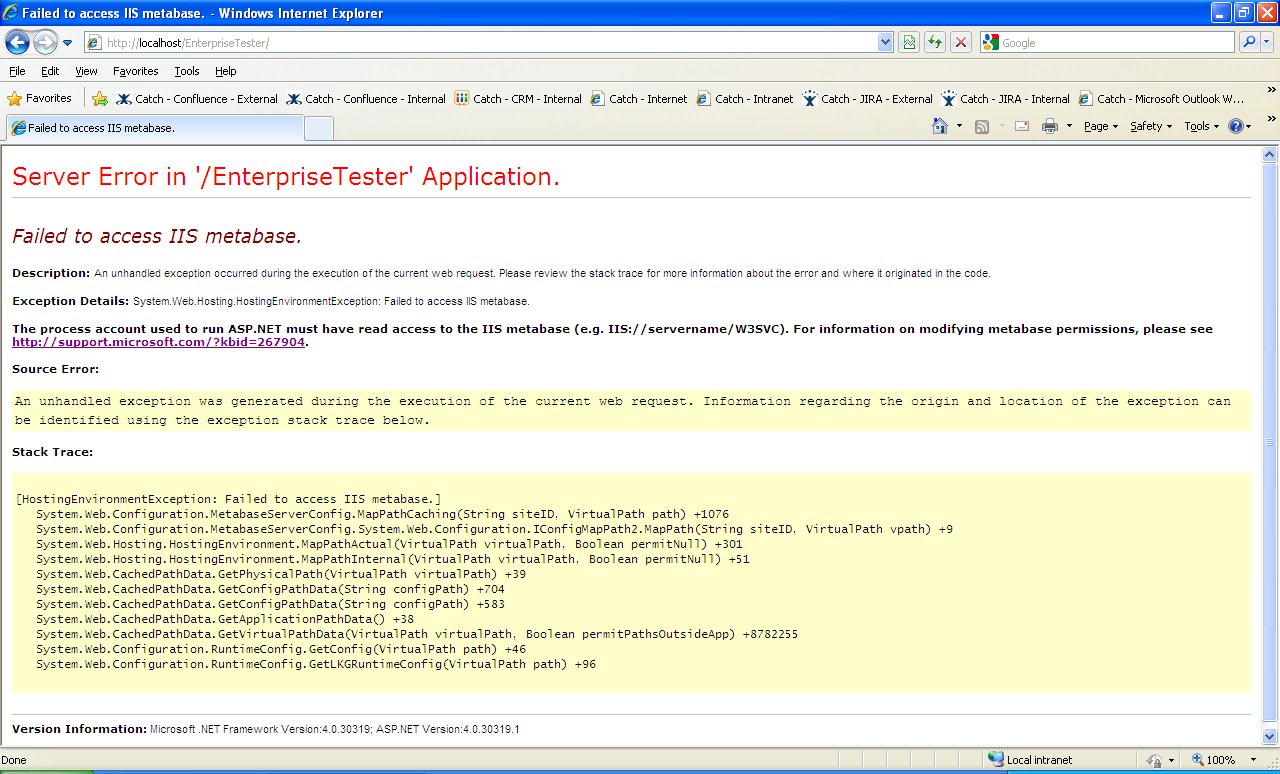1280x774 pixels.
Task: Open the Favorites star button
Action: [x=40, y=99]
